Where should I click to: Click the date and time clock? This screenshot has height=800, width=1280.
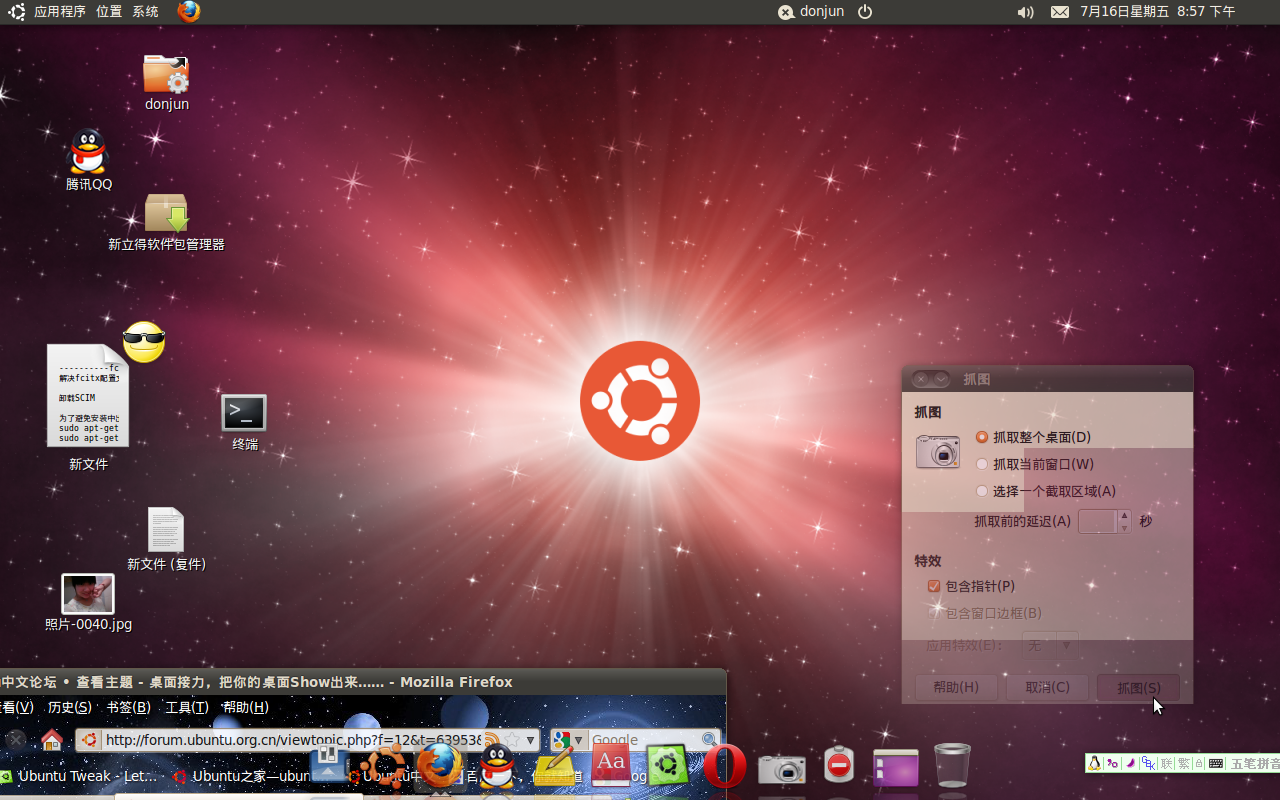coord(1157,12)
